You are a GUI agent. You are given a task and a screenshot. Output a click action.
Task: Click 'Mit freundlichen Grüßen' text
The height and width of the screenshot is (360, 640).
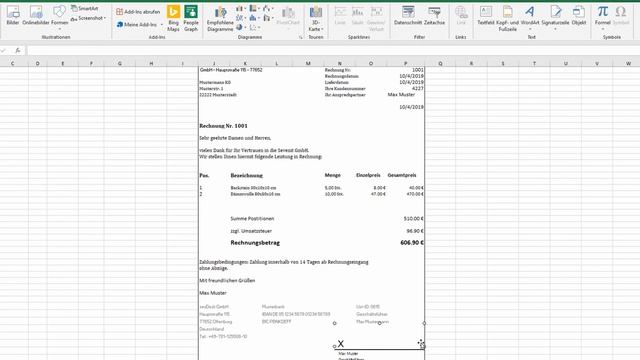(x=227, y=281)
